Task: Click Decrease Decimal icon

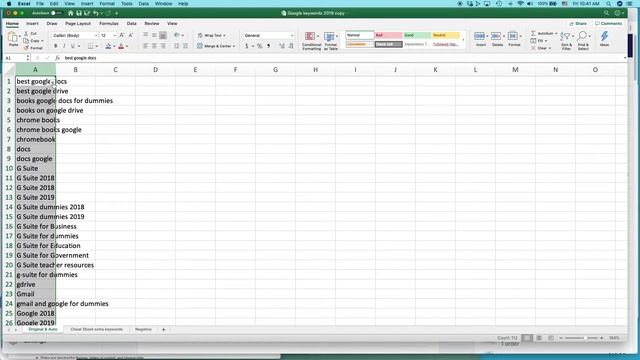Action: tap(291, 46)
